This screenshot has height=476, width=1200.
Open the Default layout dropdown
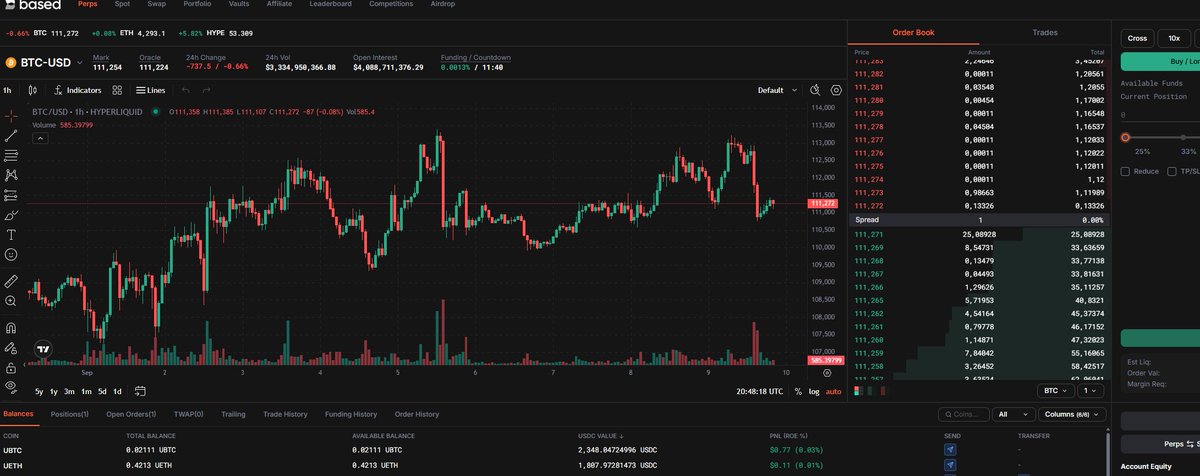click(x=777, y=90)
